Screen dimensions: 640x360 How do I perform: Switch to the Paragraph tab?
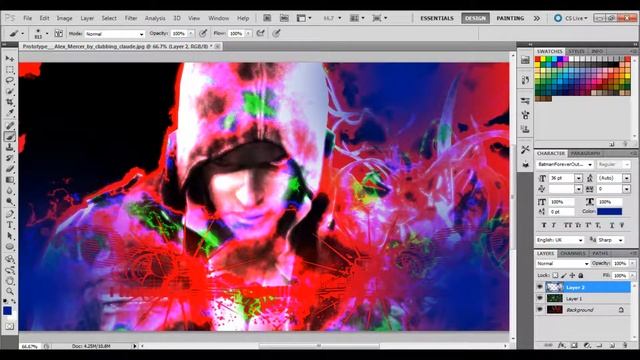[585, 153]
